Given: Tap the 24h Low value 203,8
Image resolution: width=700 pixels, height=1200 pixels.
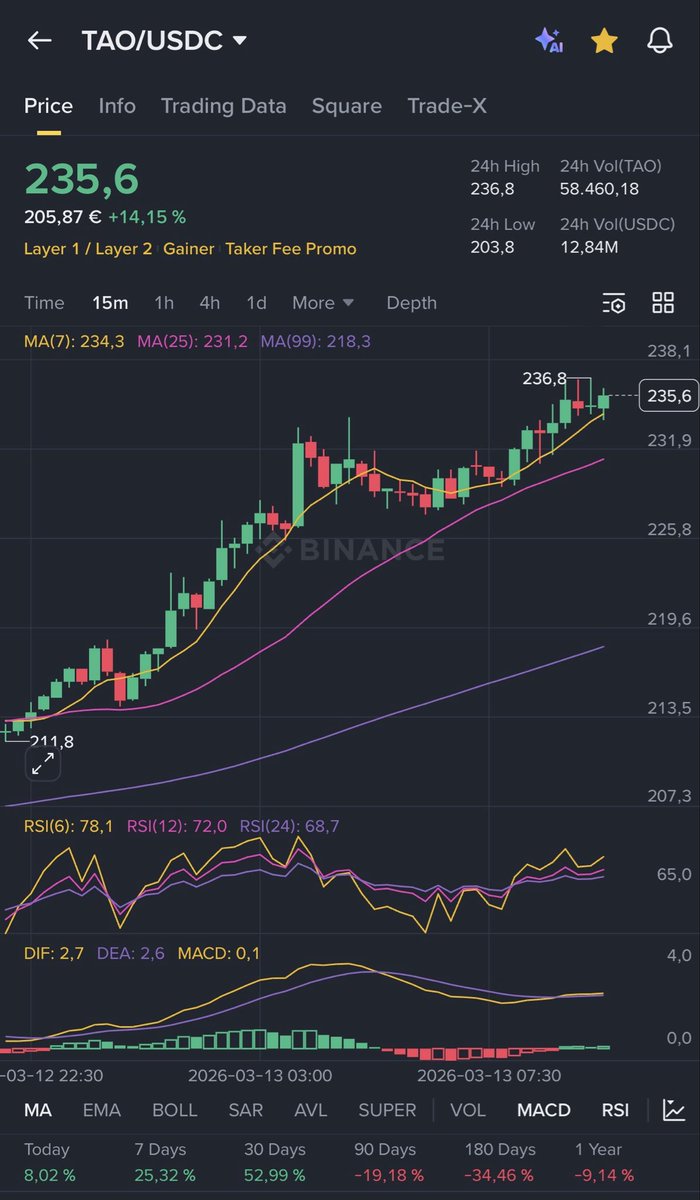Looking at the screenshot, I should (492, 246).
